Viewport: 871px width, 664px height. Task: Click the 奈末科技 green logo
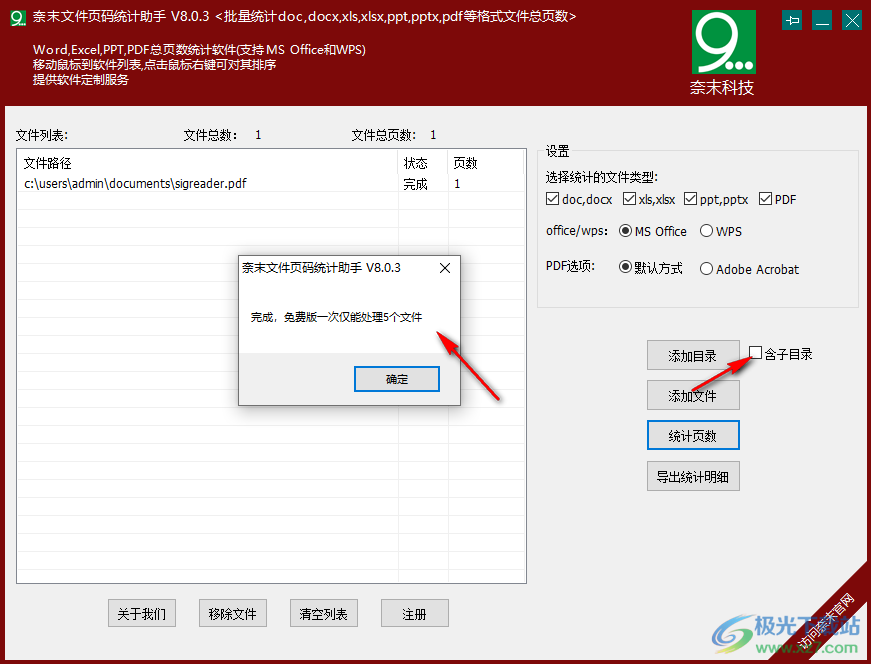[723, 42]
